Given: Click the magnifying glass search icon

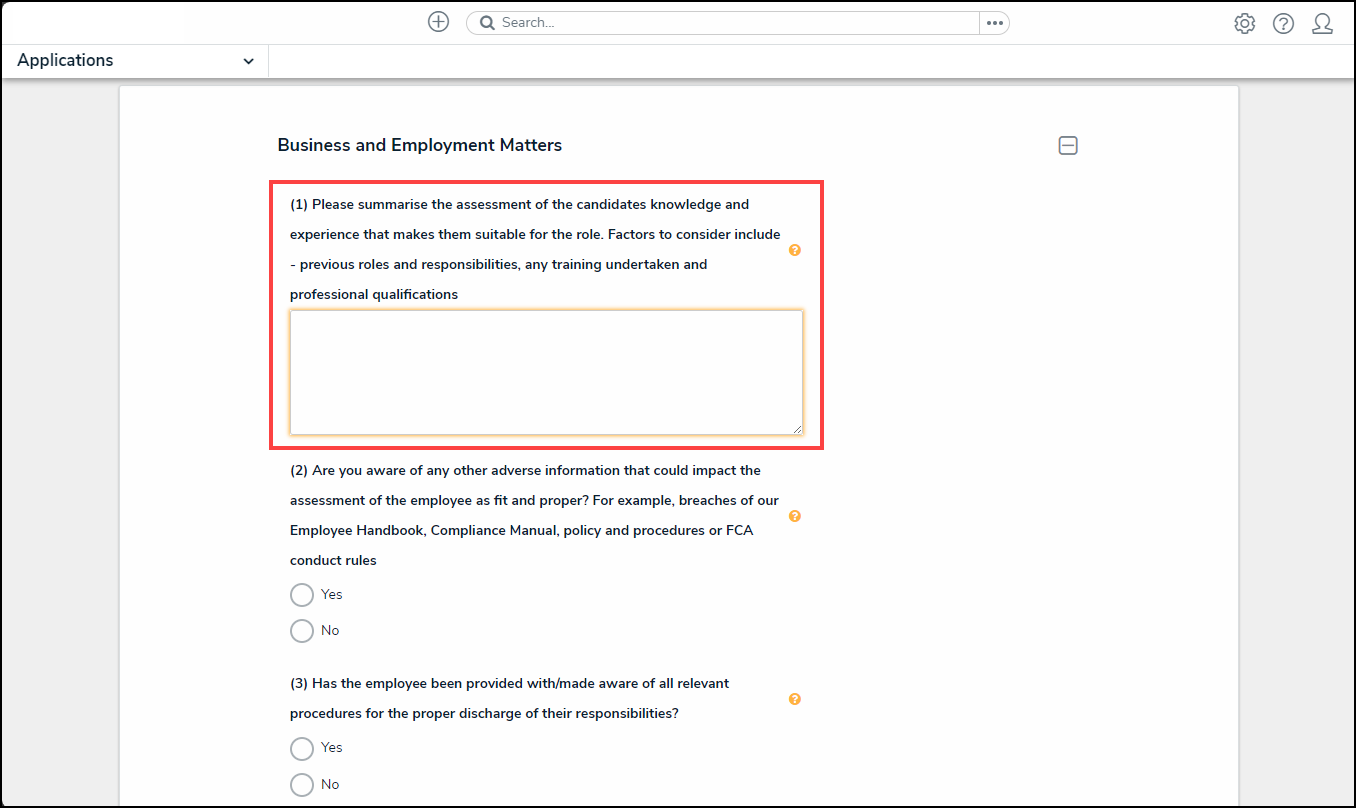Looking at the screenshot, I should 487,23.
